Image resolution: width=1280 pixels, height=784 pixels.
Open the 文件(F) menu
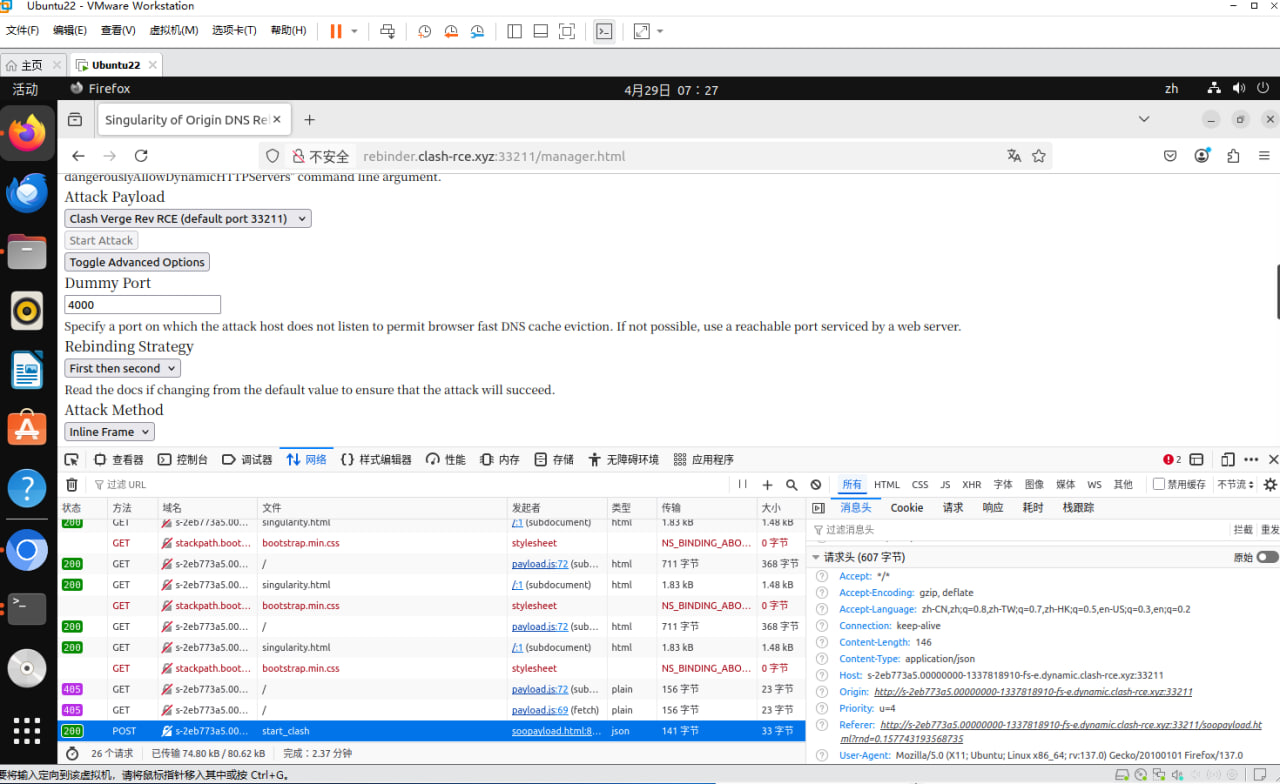pos(22,31)
